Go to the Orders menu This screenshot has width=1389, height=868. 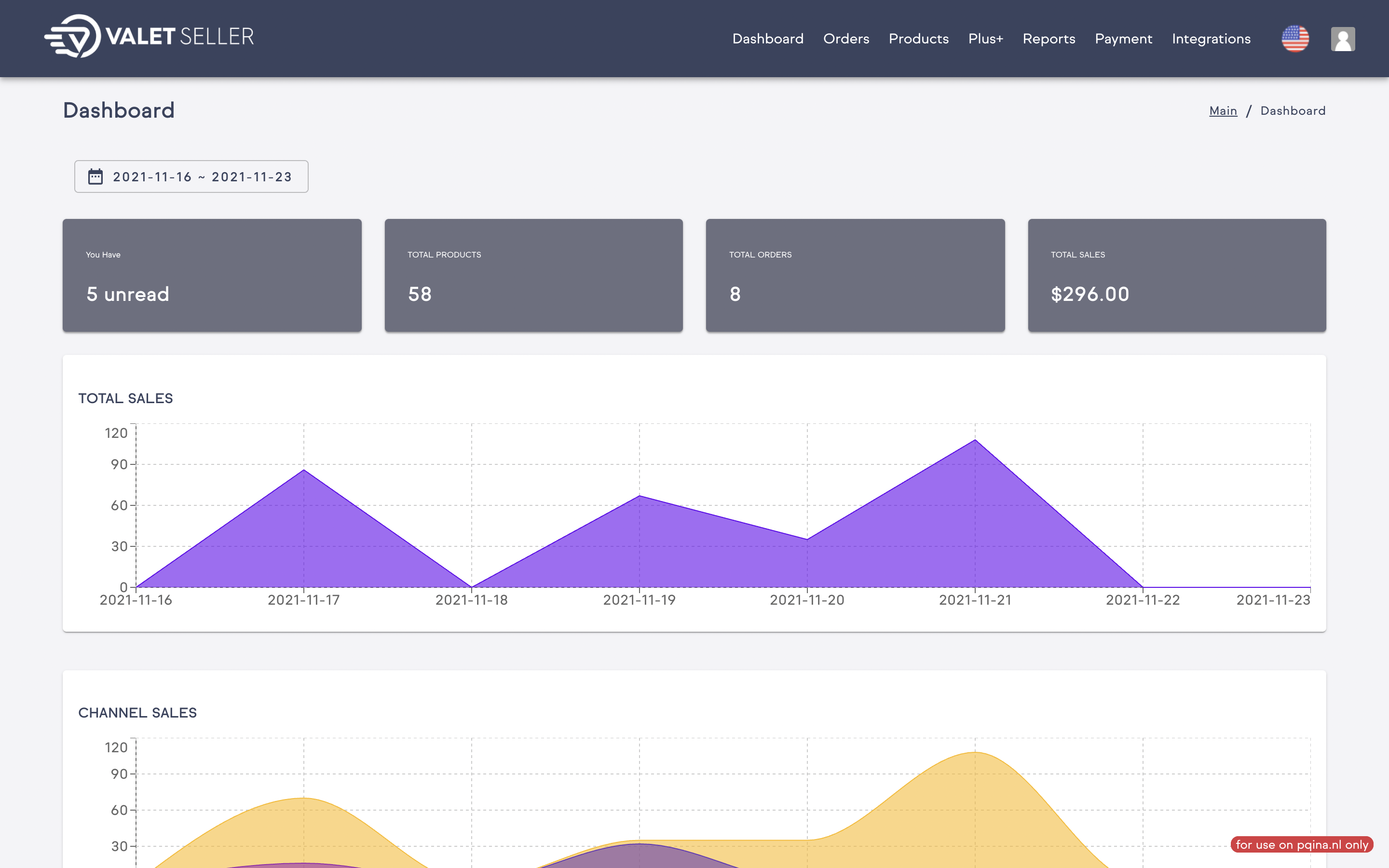point(845,39)
